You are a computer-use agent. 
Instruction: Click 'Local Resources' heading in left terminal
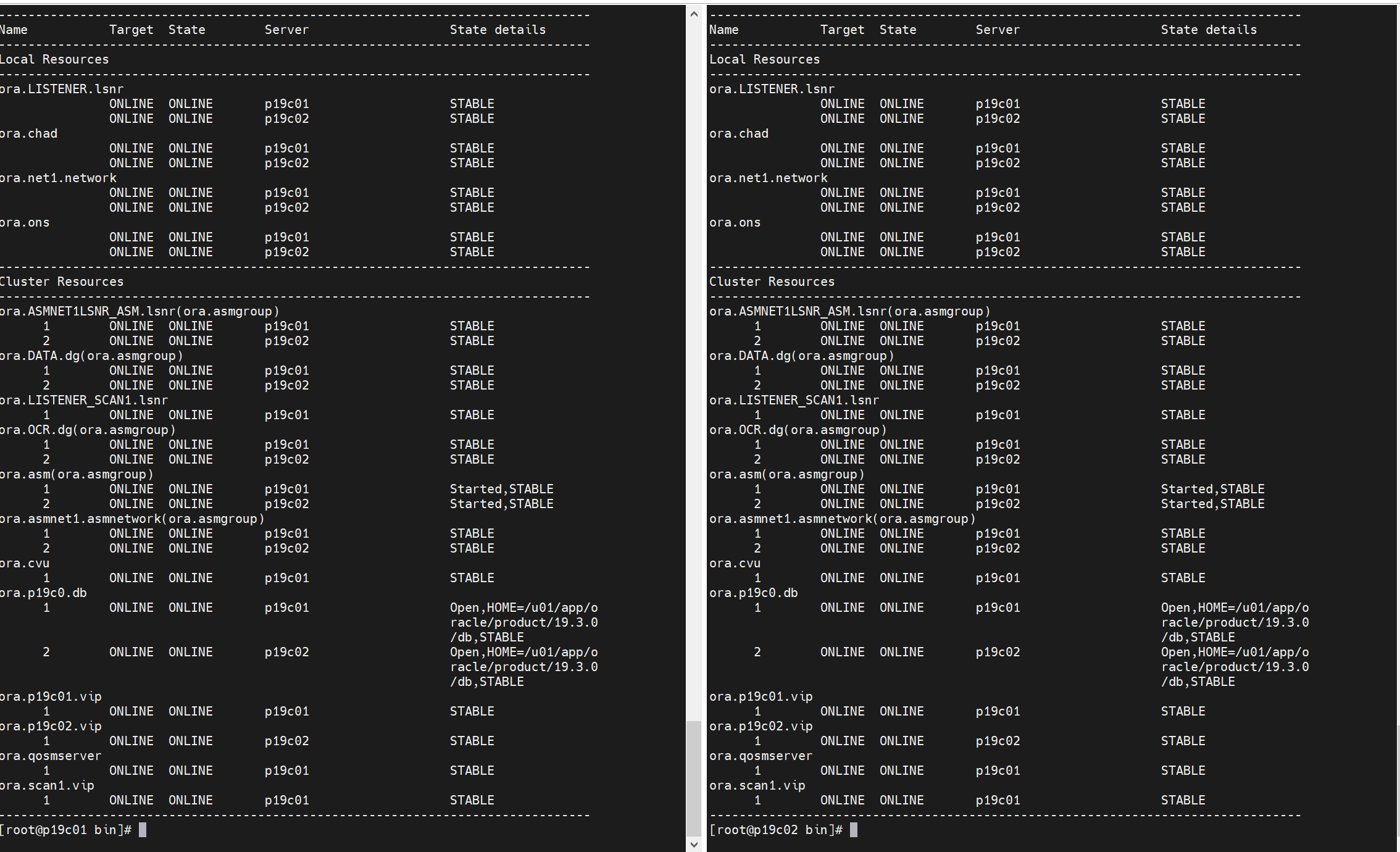54,59
